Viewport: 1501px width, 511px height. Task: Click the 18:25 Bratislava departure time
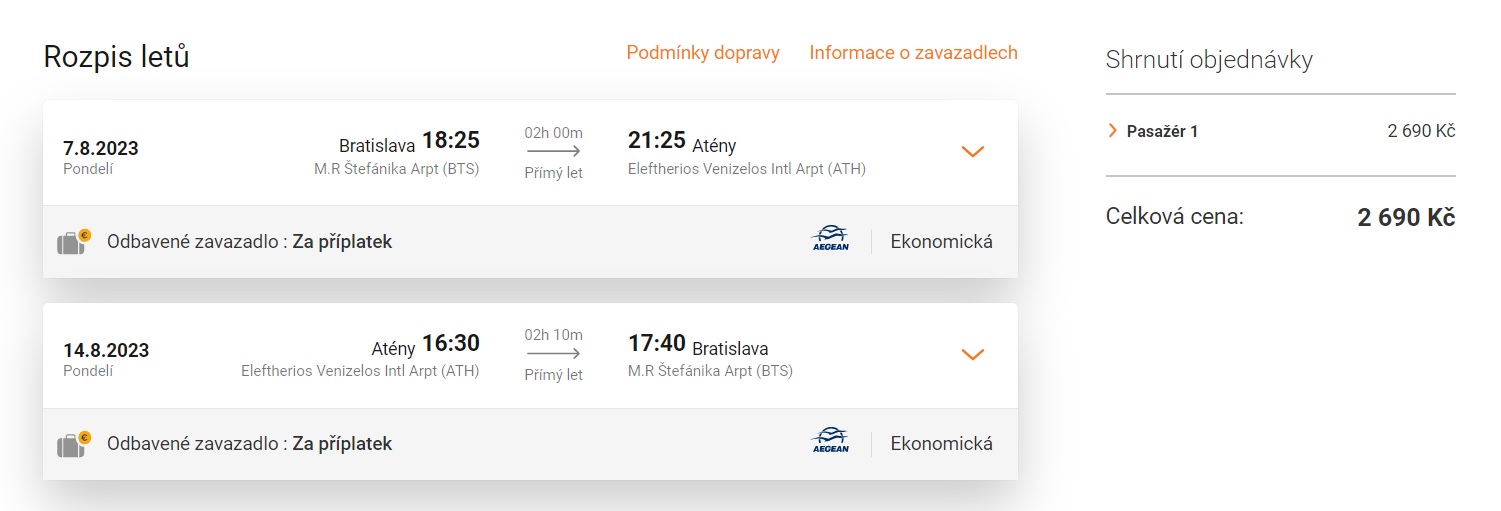[x=451, y=140]
